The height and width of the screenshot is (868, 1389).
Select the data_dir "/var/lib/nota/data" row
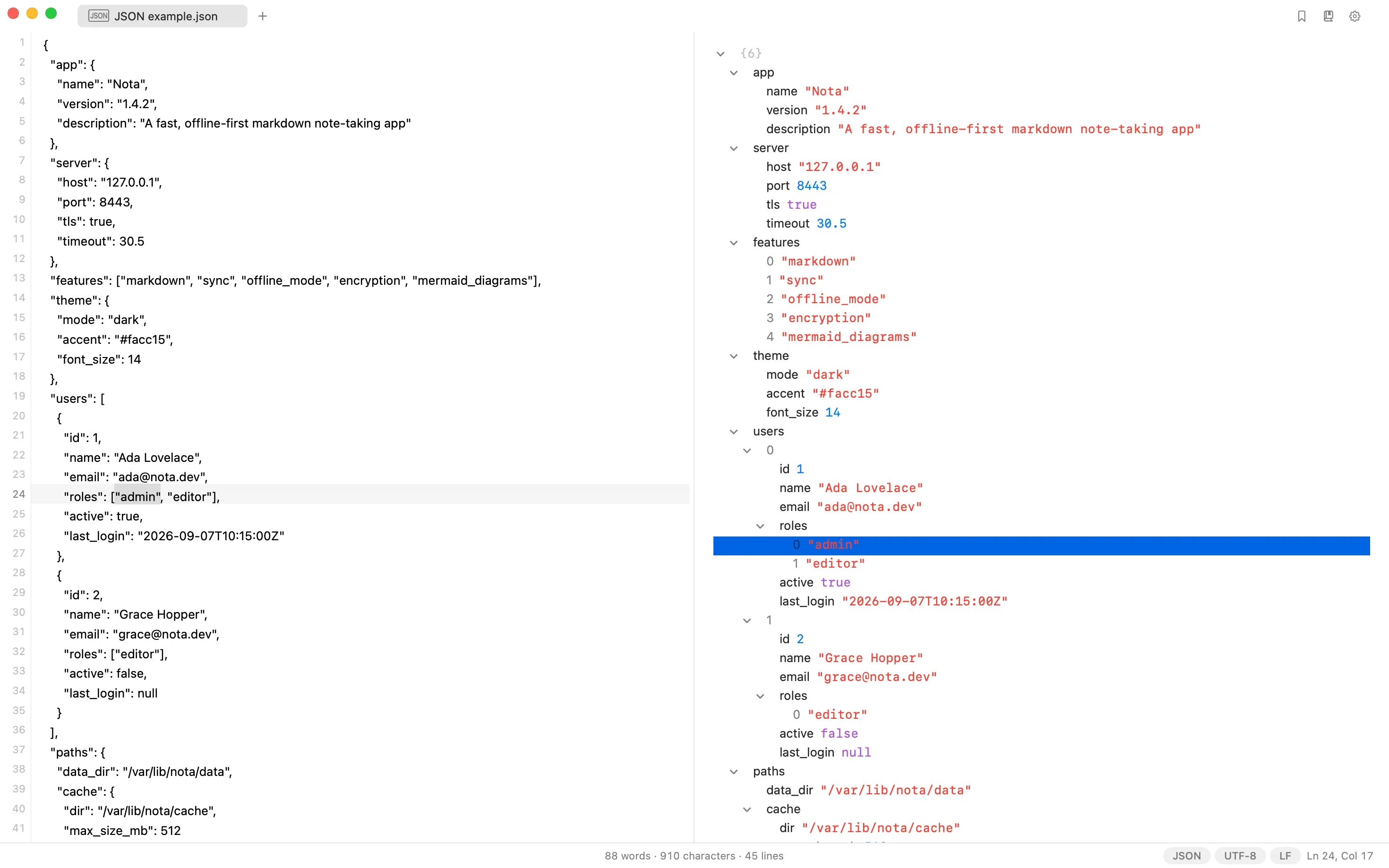click(x=1041, y=791)
